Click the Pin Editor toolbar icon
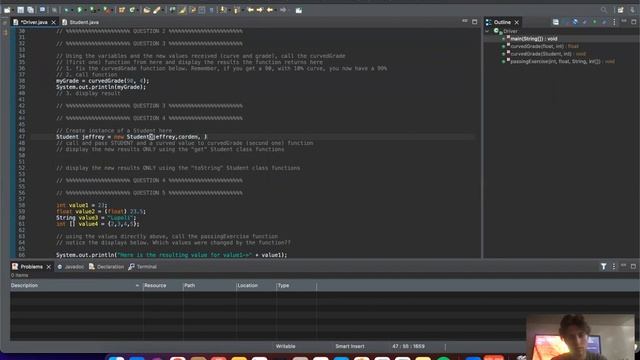640x360 pixels. click(x=299, y=10)
